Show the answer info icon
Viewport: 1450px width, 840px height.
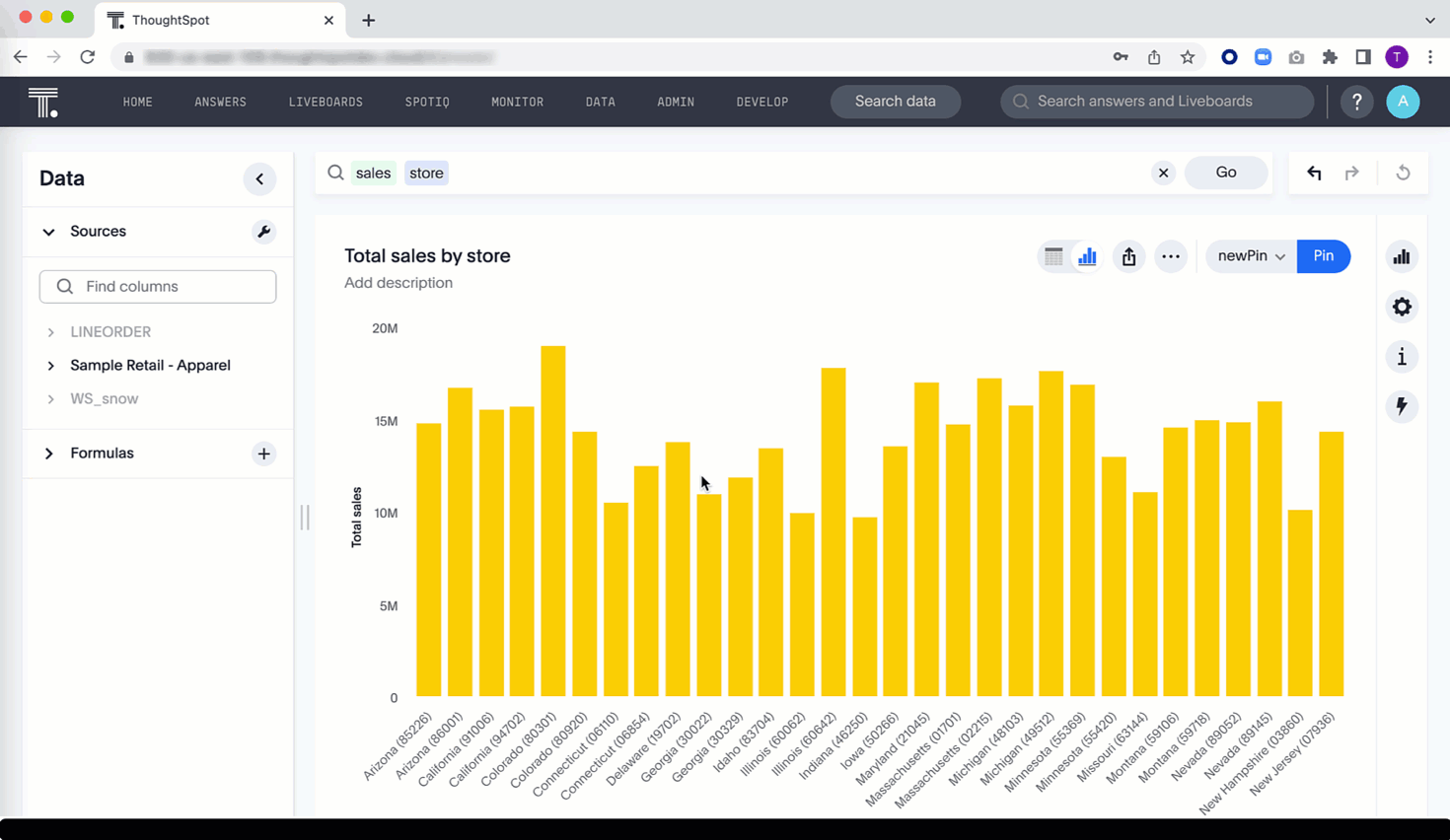(x=1401, y=357)
